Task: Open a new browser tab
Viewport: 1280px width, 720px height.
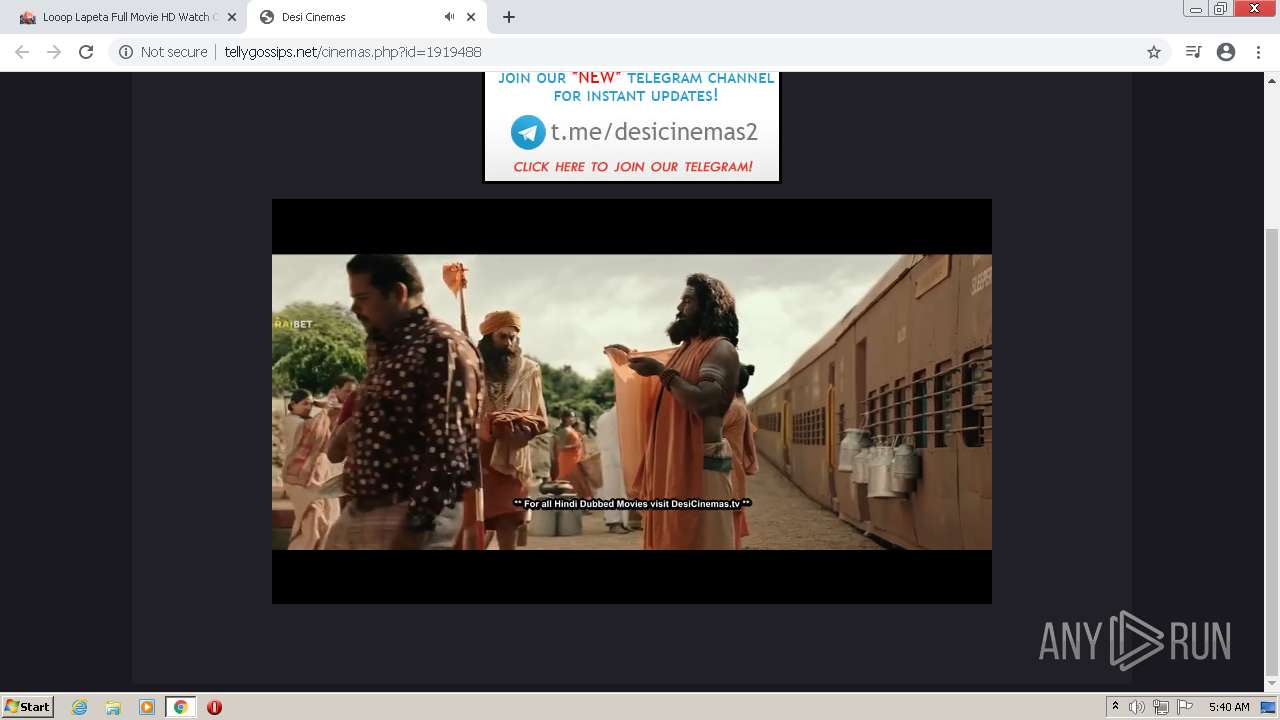Action: (509, 17)
